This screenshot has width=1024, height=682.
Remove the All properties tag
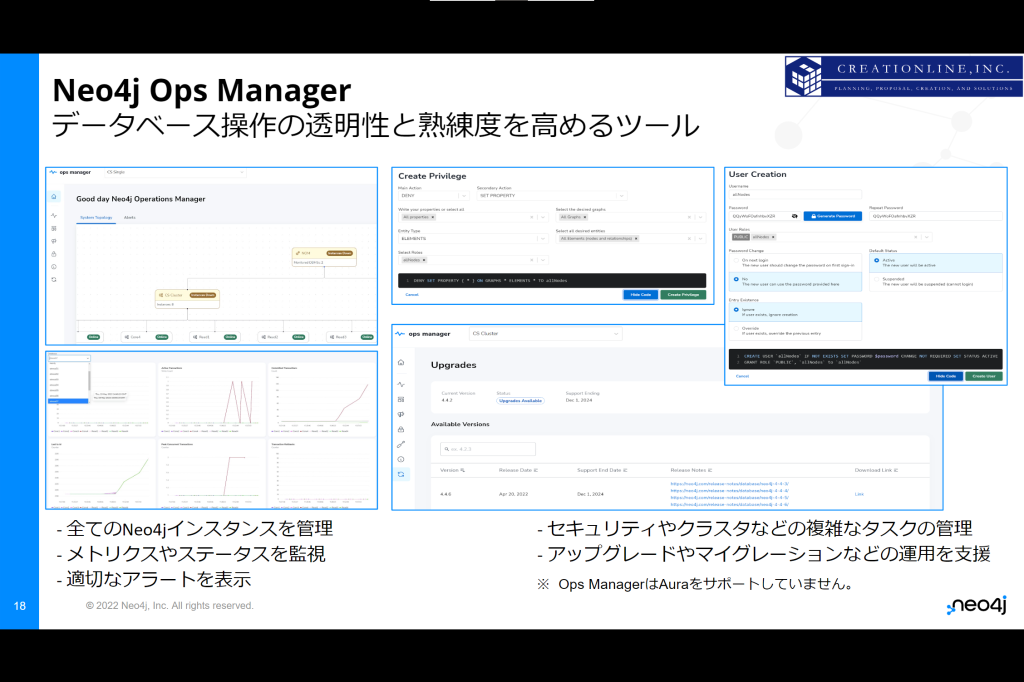(432, 217)
